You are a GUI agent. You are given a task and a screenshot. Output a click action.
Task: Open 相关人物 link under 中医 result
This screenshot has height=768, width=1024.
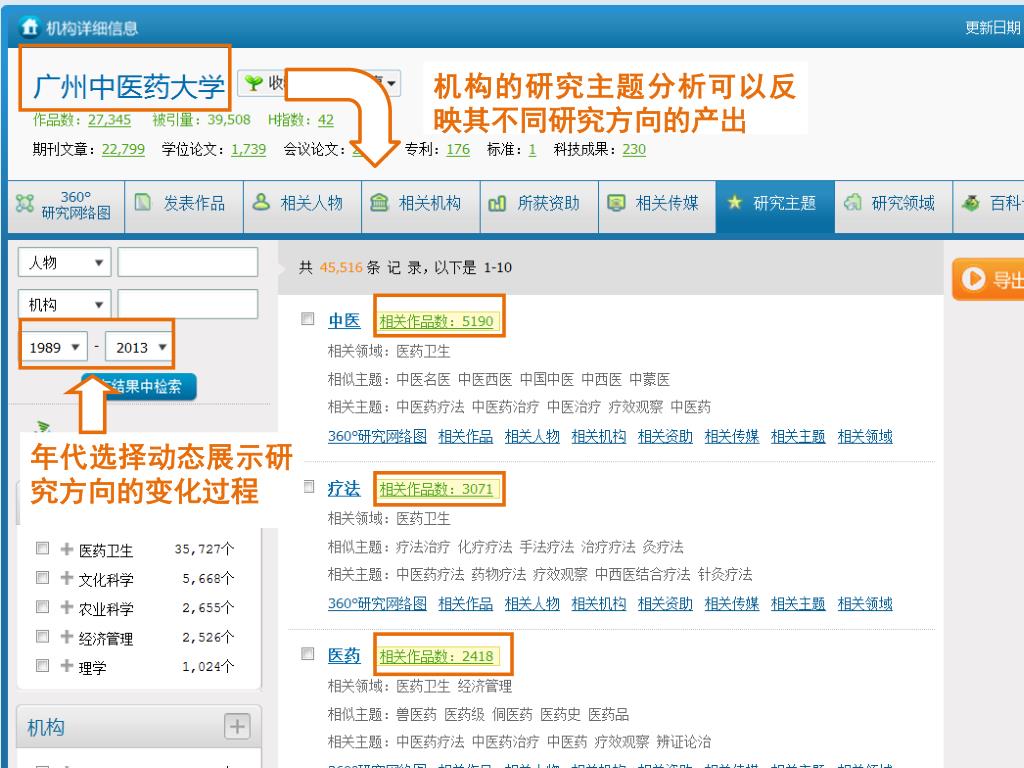click(532, 436)
